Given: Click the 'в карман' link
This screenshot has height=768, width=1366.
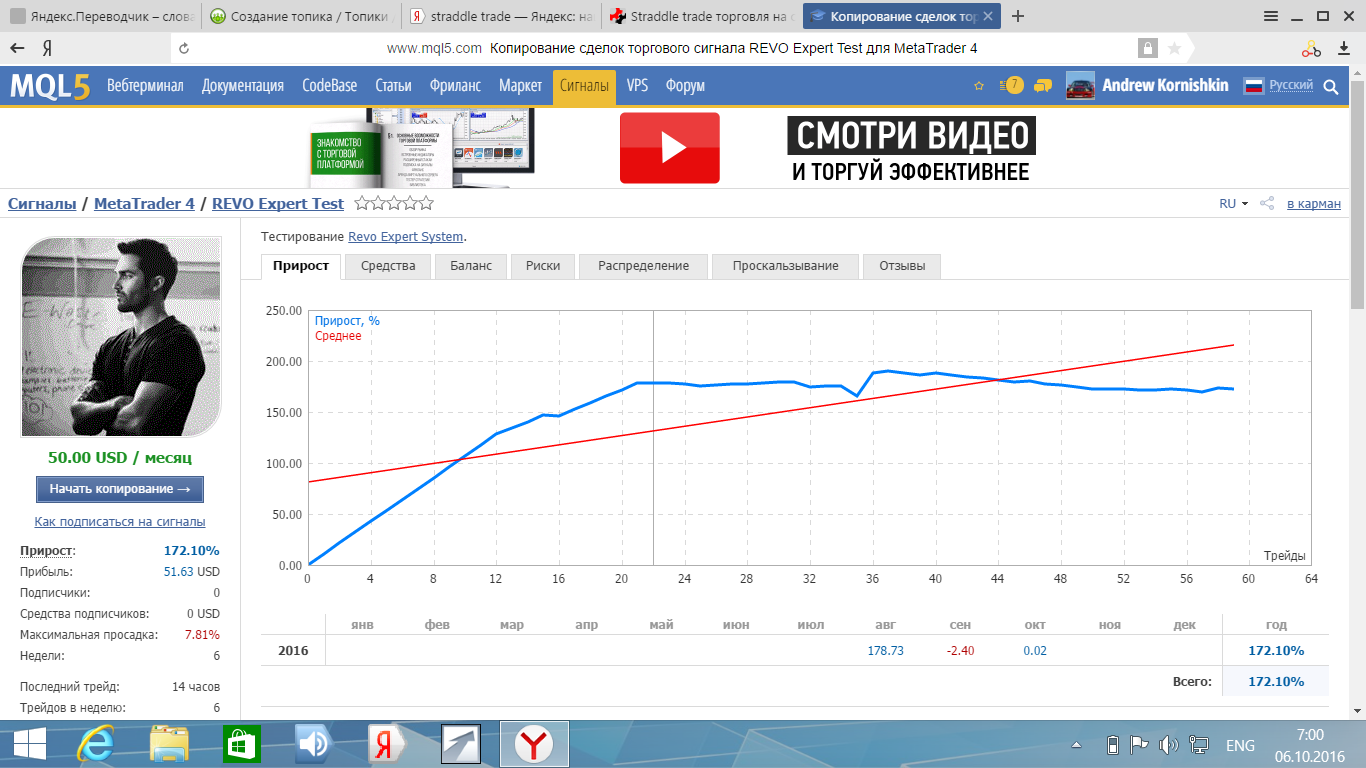Looking at the screenshot, I should click(x=1314, y=204).
